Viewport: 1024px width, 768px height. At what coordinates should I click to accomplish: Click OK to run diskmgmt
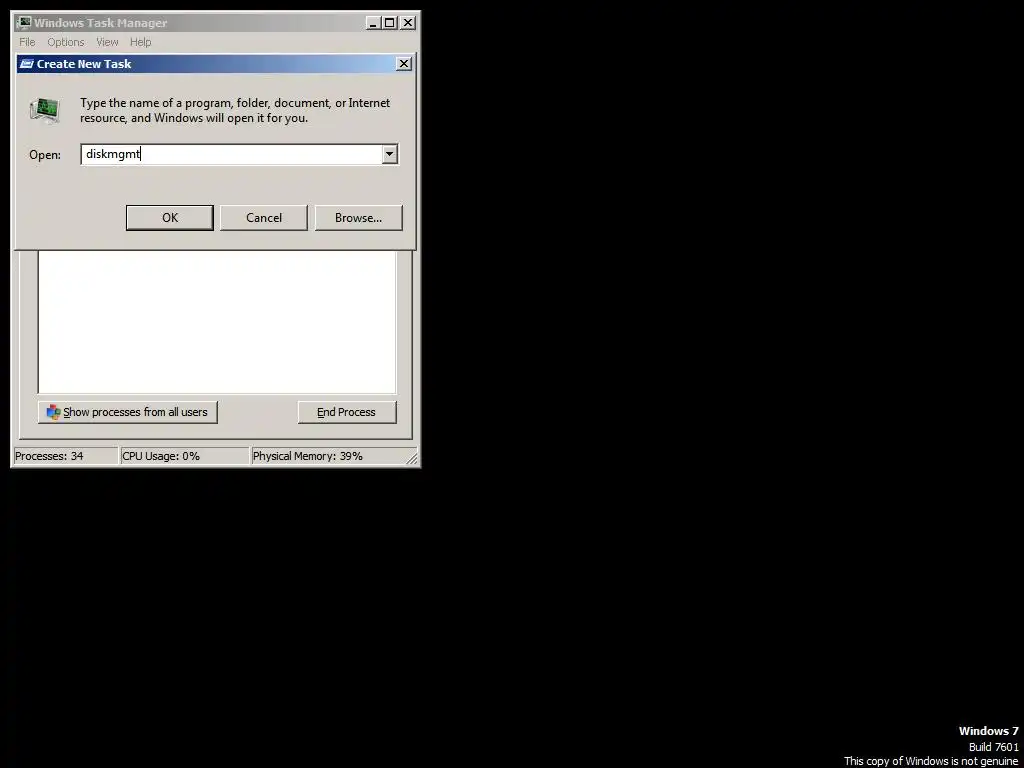tap(170, 217)
